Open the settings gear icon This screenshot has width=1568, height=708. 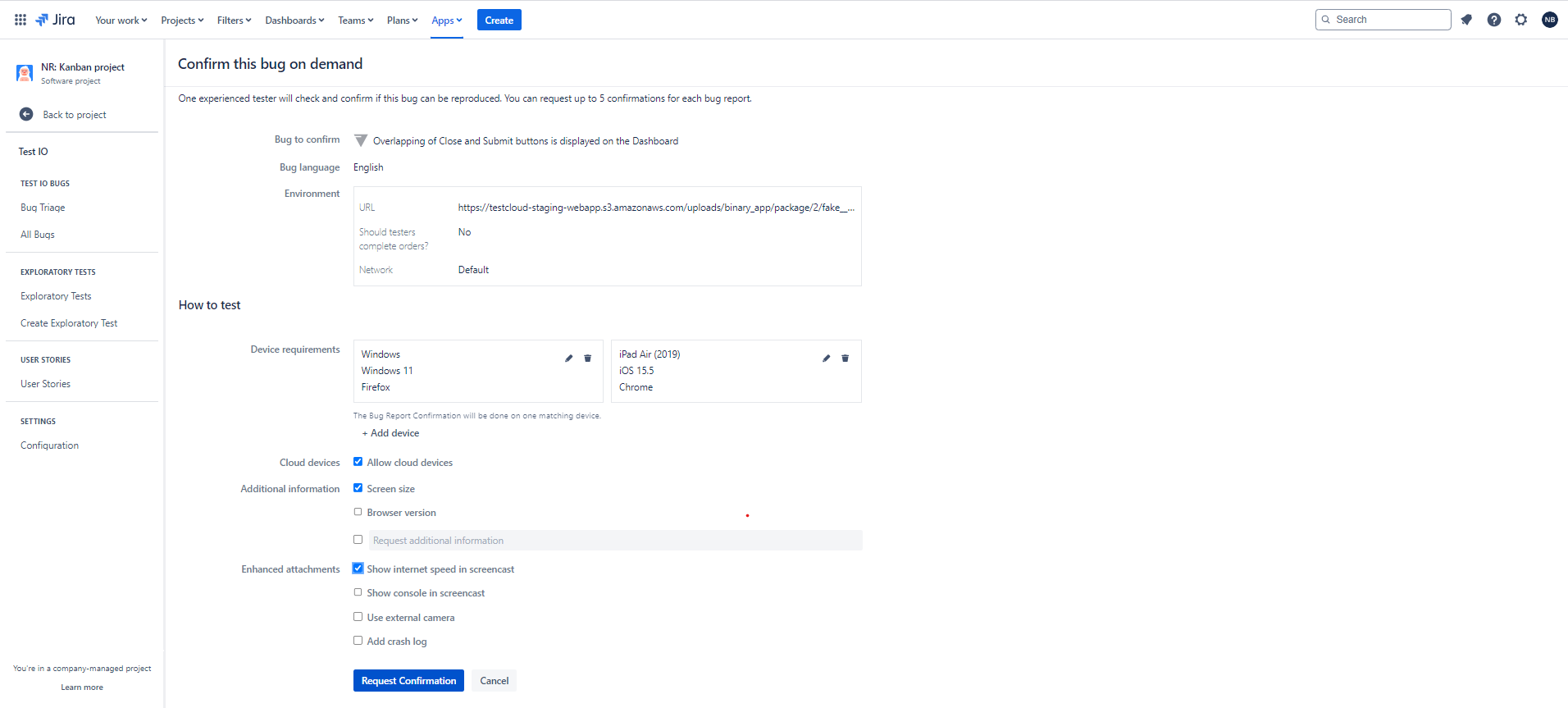tap(1521, 20)
